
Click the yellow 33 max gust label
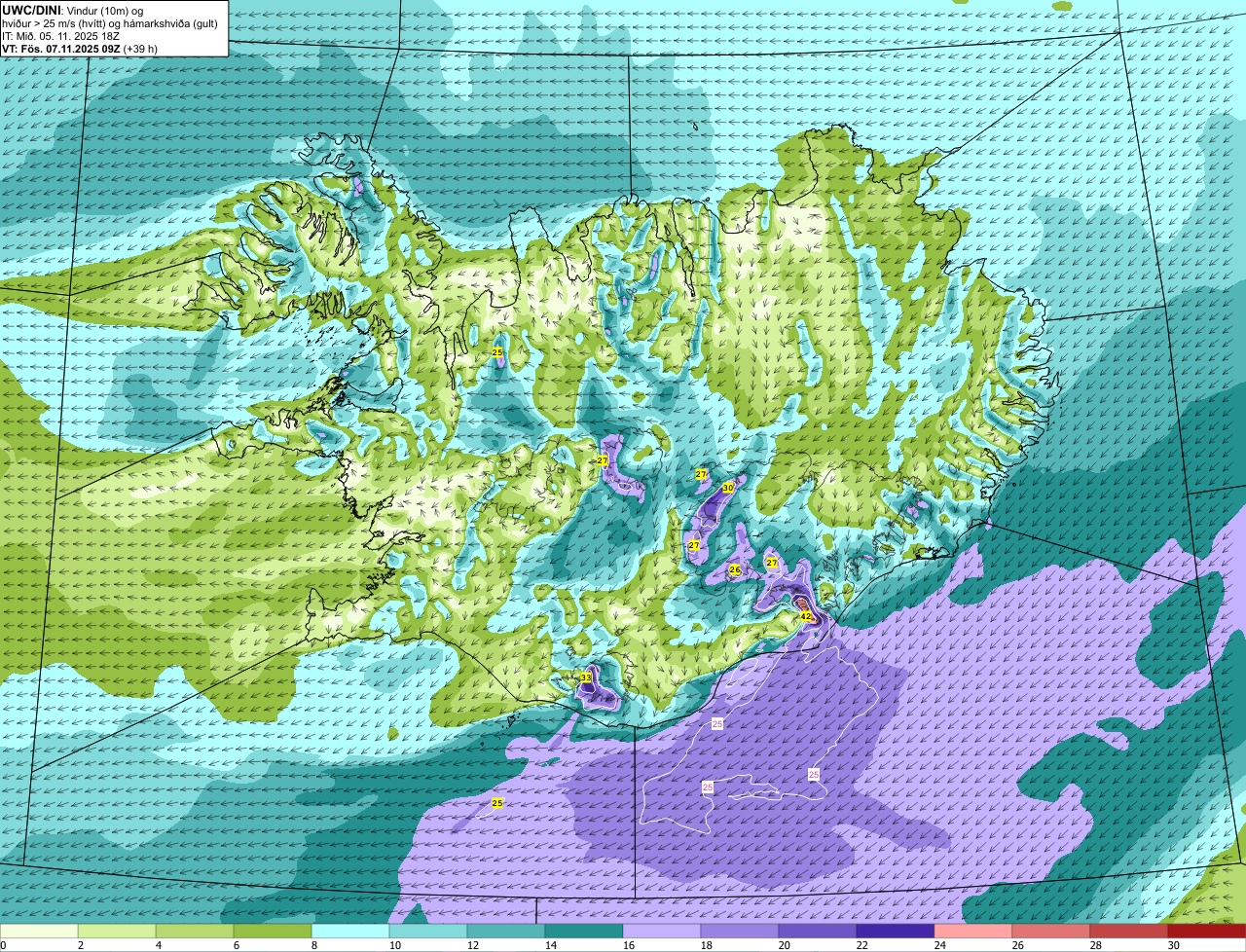585,677
